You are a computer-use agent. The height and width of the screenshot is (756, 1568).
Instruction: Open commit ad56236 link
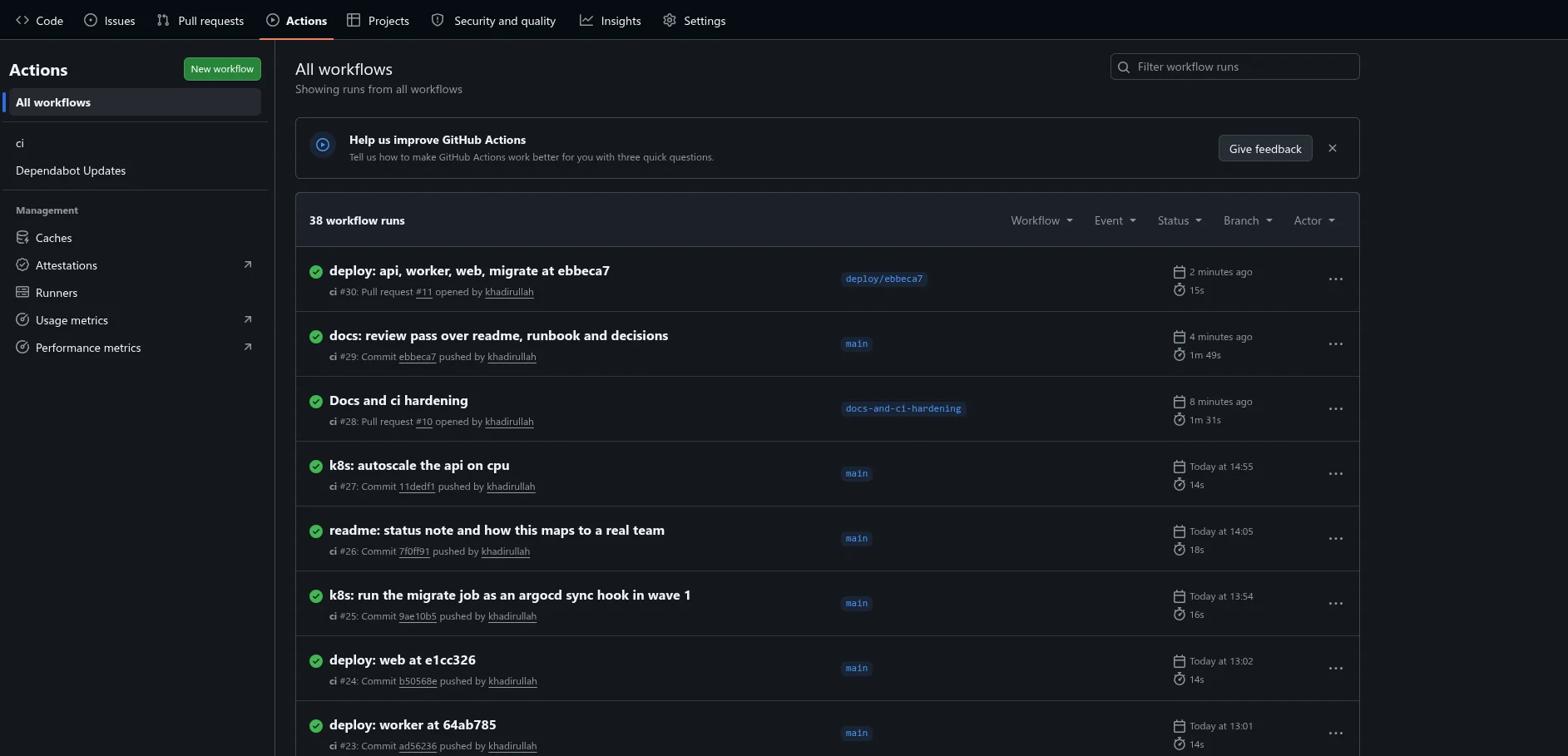(x=418, y=746)
